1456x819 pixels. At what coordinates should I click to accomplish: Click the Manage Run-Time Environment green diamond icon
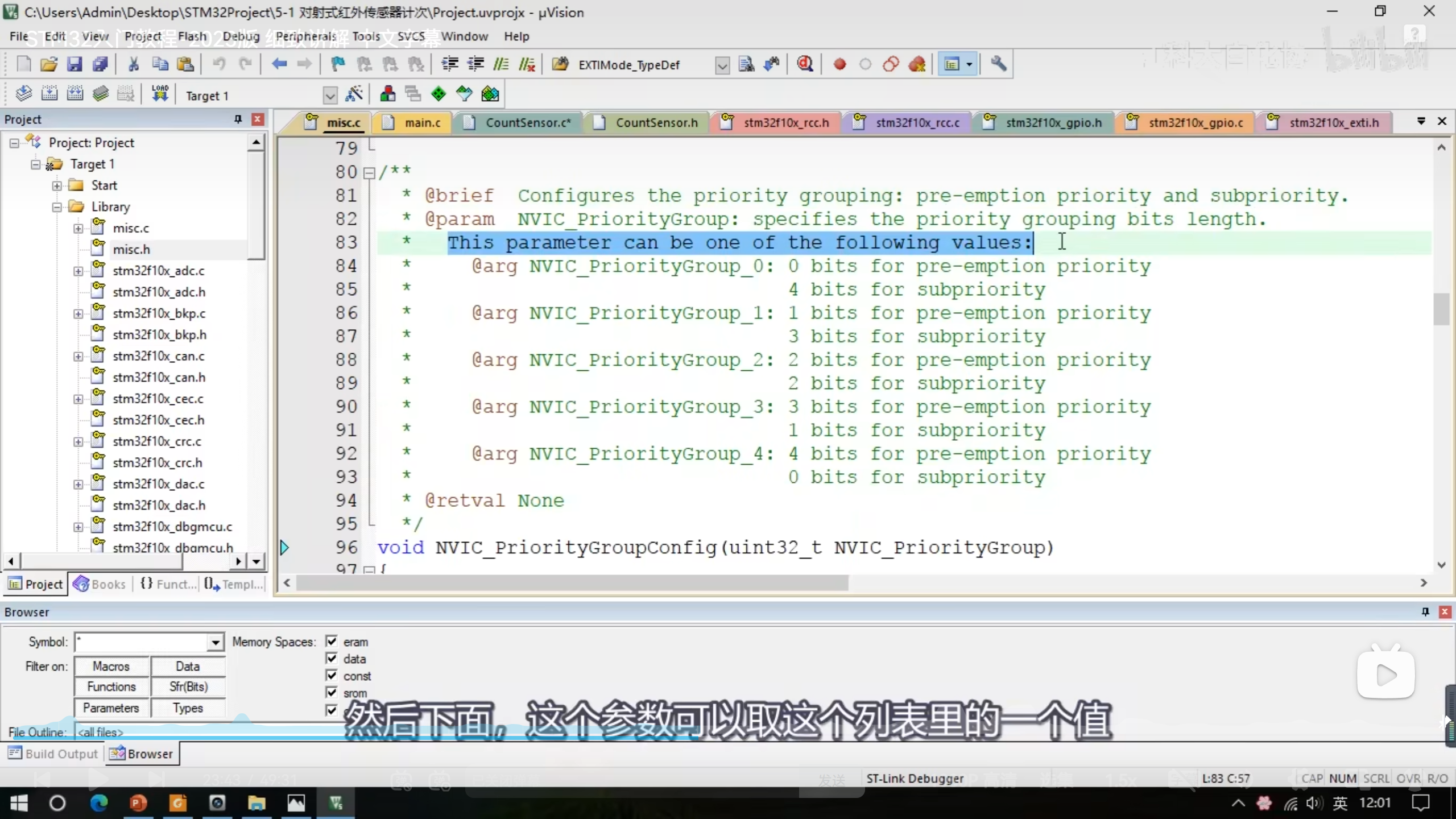coord(439,94)
